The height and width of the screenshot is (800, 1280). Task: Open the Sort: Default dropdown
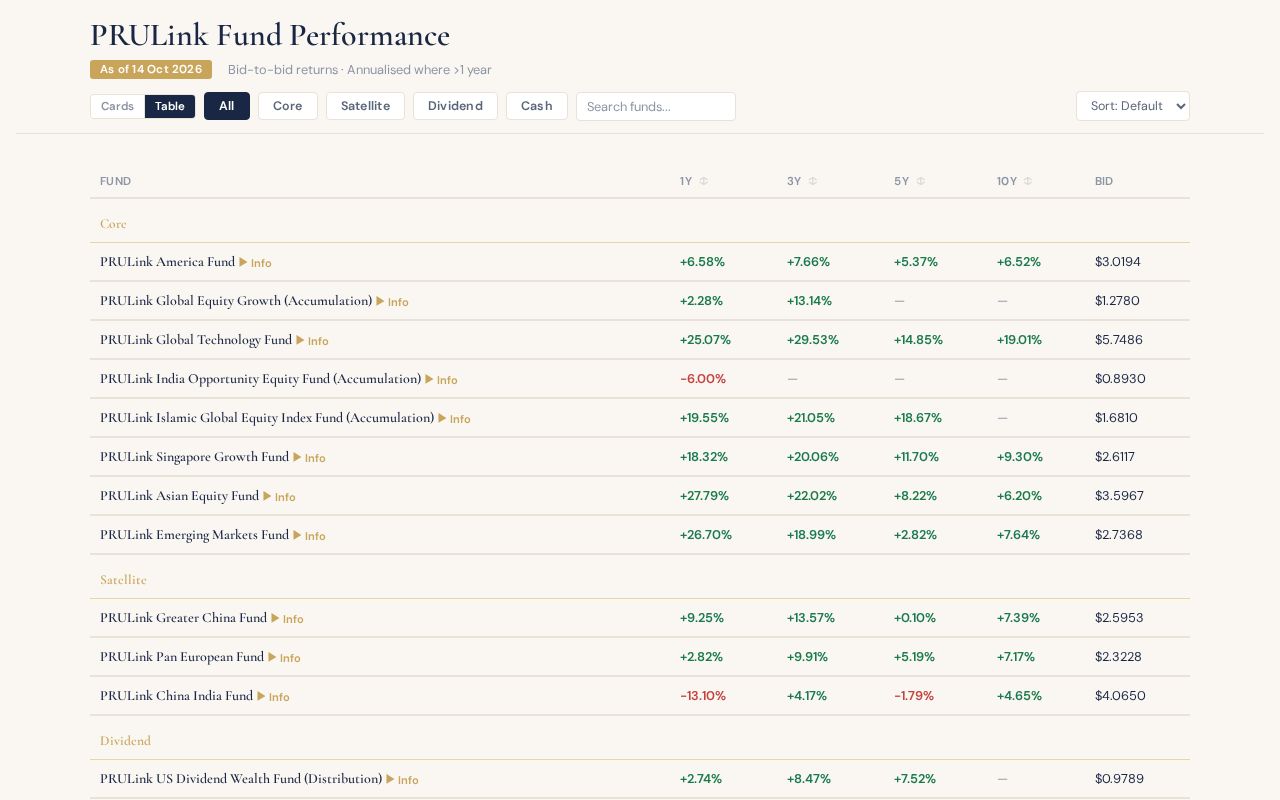(x=1133, y=106)
